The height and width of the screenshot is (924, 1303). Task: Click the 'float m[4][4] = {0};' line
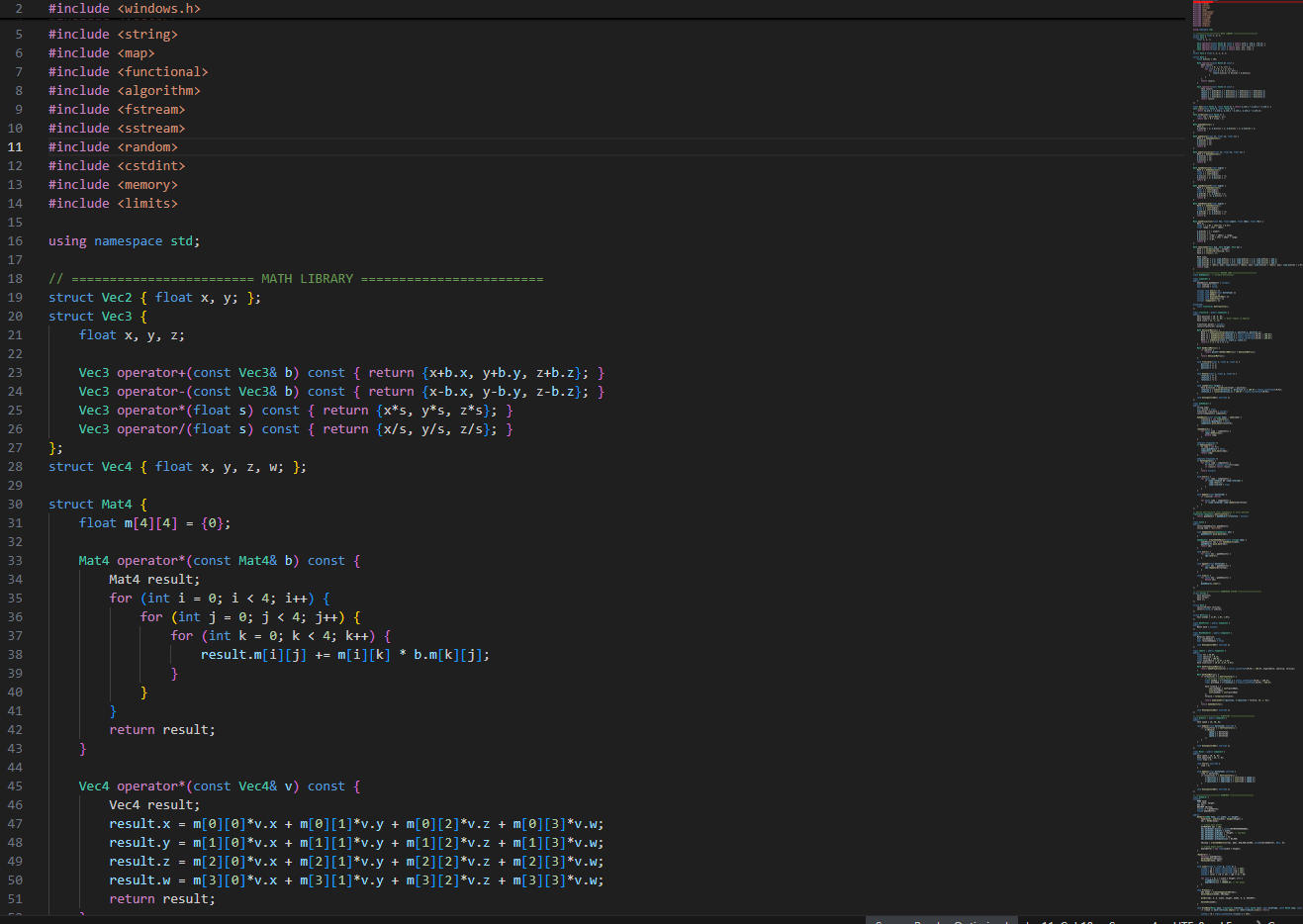(x=155, y=522)
